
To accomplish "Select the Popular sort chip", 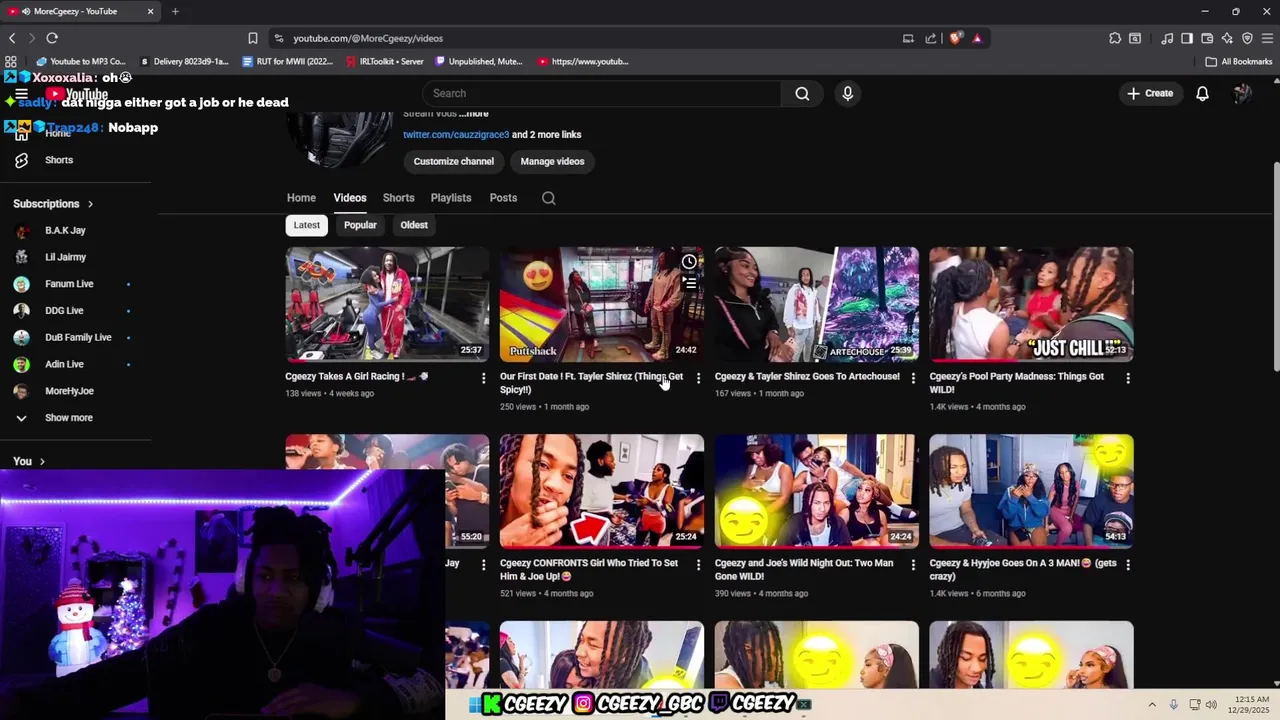I will tap(360, 225).
